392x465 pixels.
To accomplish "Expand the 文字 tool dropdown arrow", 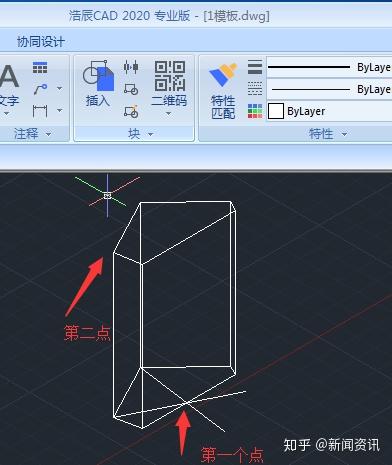I will [6, 114].
